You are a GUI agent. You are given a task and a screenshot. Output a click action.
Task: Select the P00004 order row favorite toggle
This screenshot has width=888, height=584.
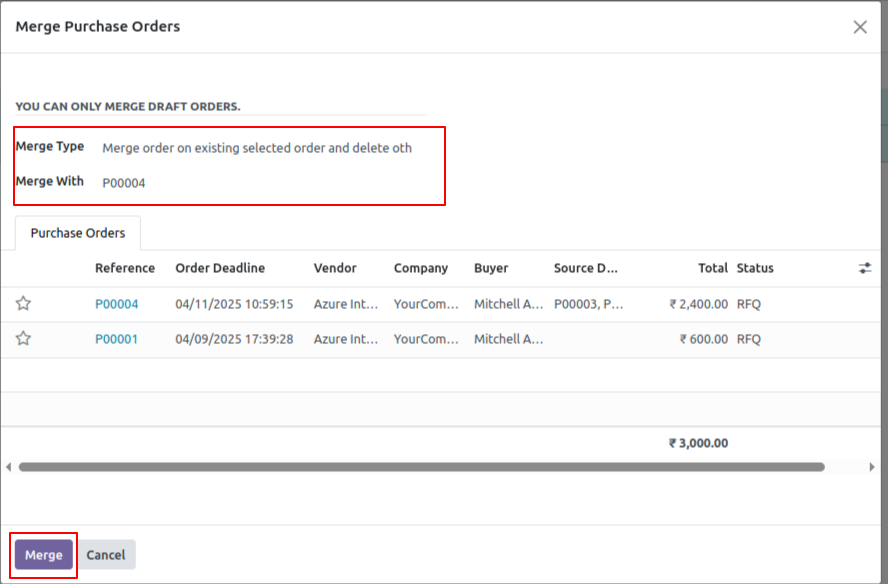(23, 303)
